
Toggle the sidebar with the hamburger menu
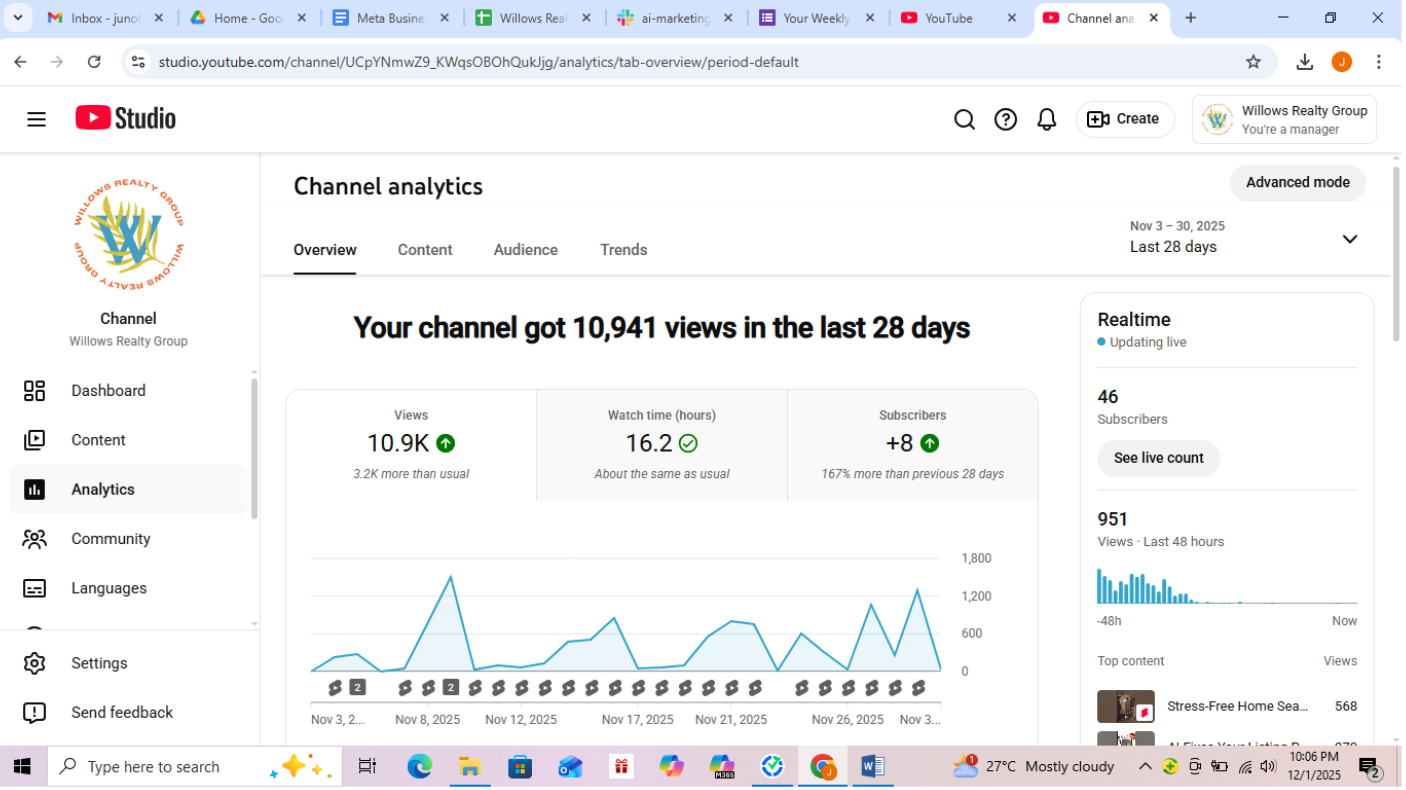click(36, 119)
